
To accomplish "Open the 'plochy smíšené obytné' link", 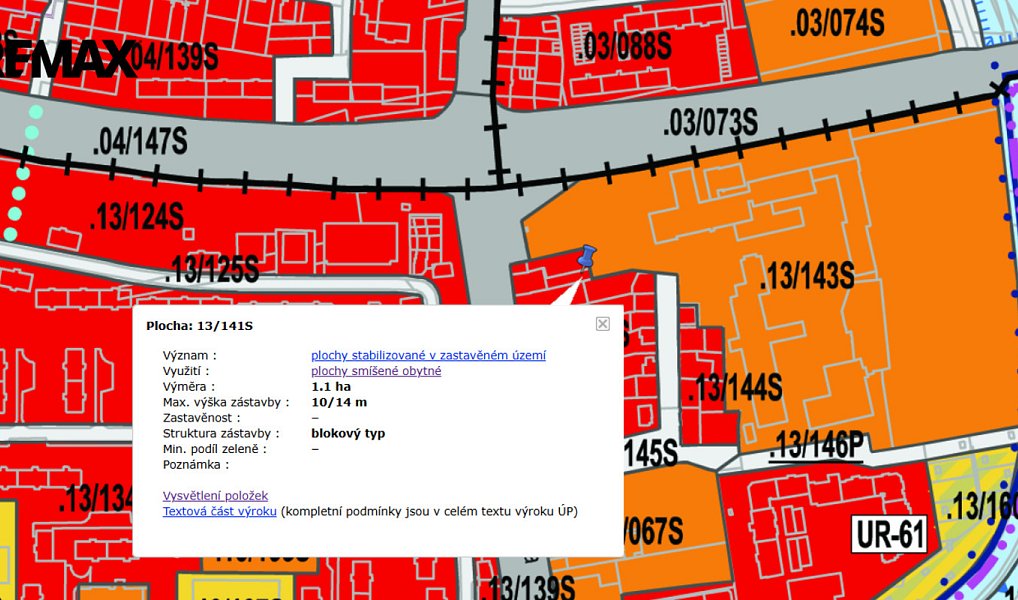I will tap(376, 371).
